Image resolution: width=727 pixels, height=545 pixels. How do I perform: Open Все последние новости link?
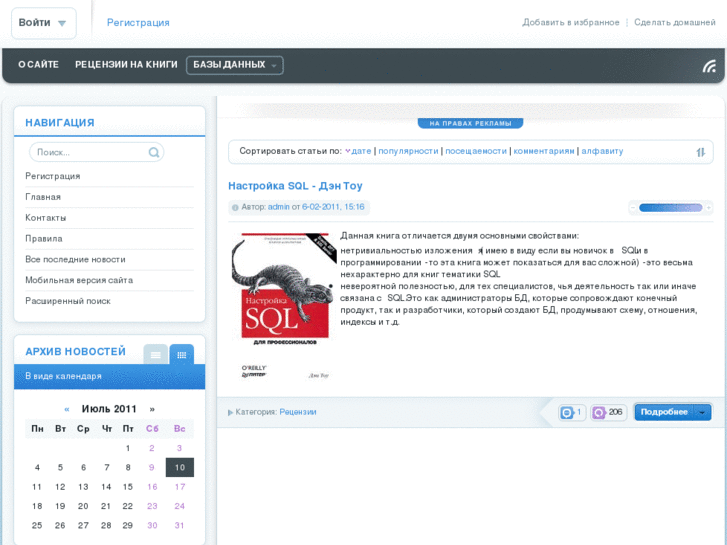pyautogui.click(x=76, y=260)
